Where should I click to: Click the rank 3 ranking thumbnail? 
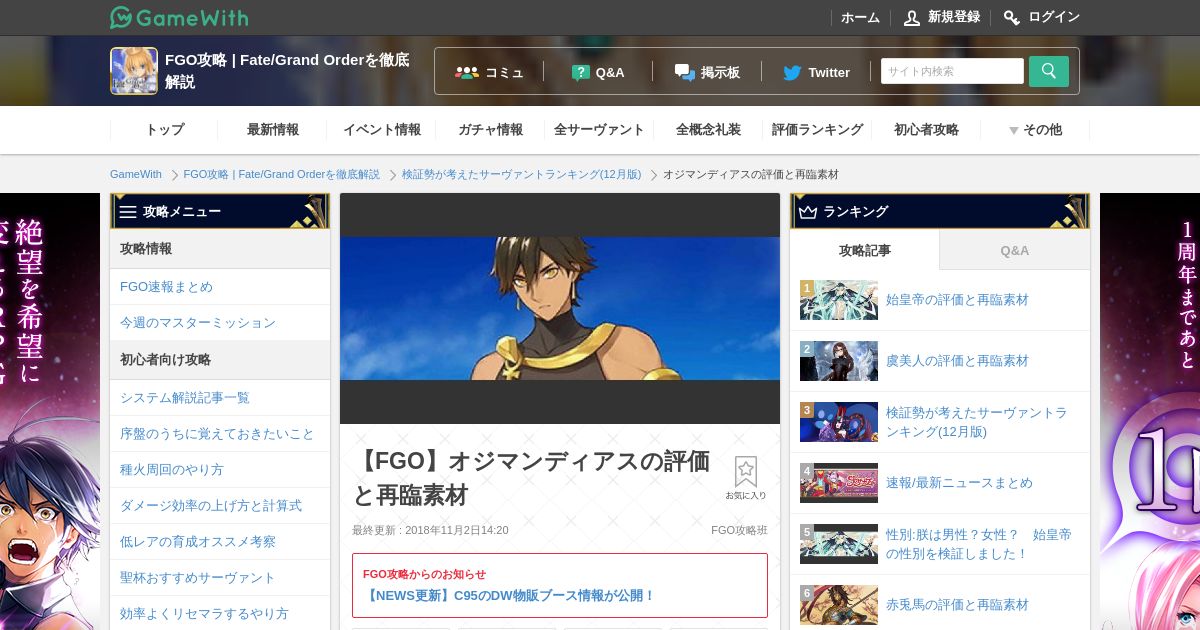839,422
